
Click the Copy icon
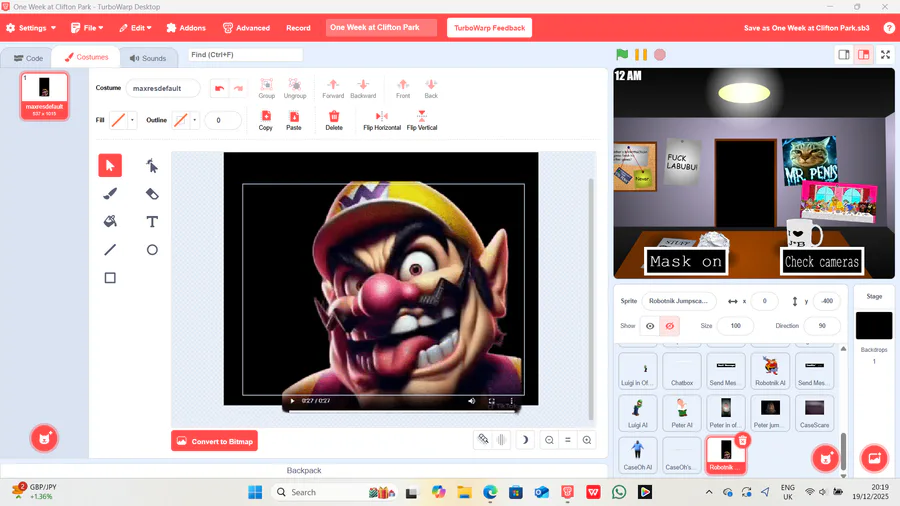[x=266, y=120]
